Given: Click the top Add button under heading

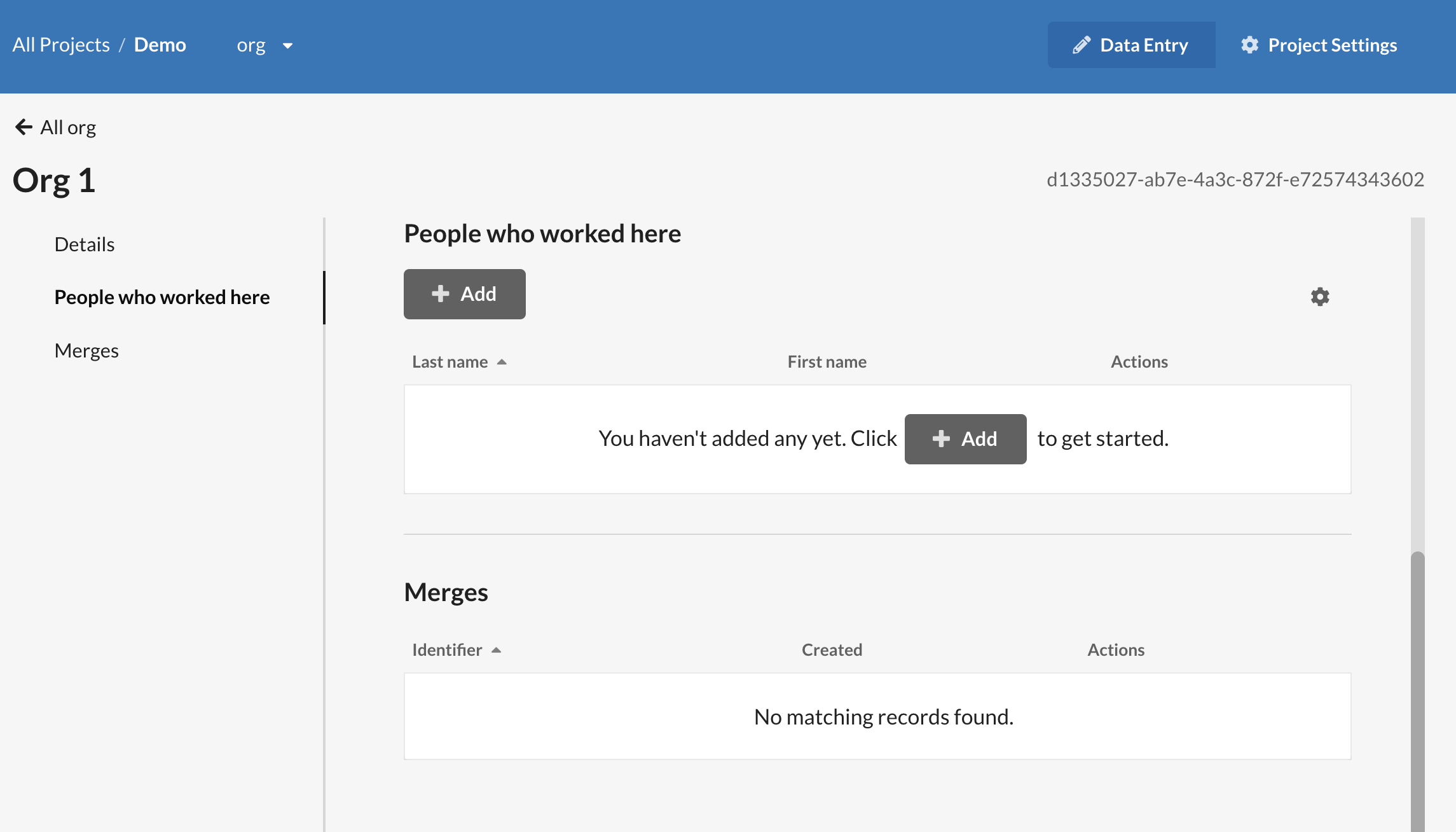Looking at the screenshot, I should tap(464, 294).
